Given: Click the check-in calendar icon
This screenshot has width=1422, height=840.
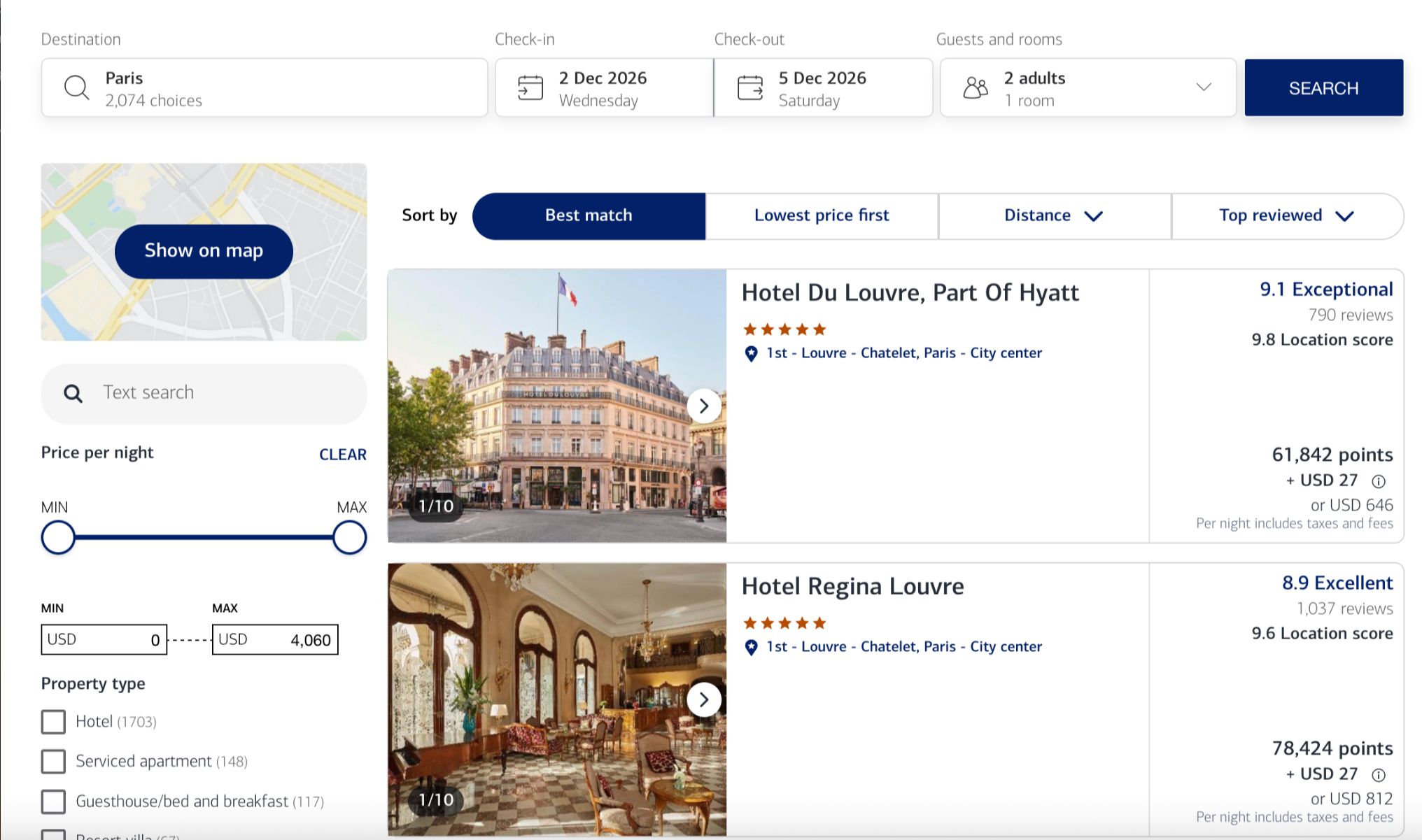Looking at the screenshot, I should [530, 87].
